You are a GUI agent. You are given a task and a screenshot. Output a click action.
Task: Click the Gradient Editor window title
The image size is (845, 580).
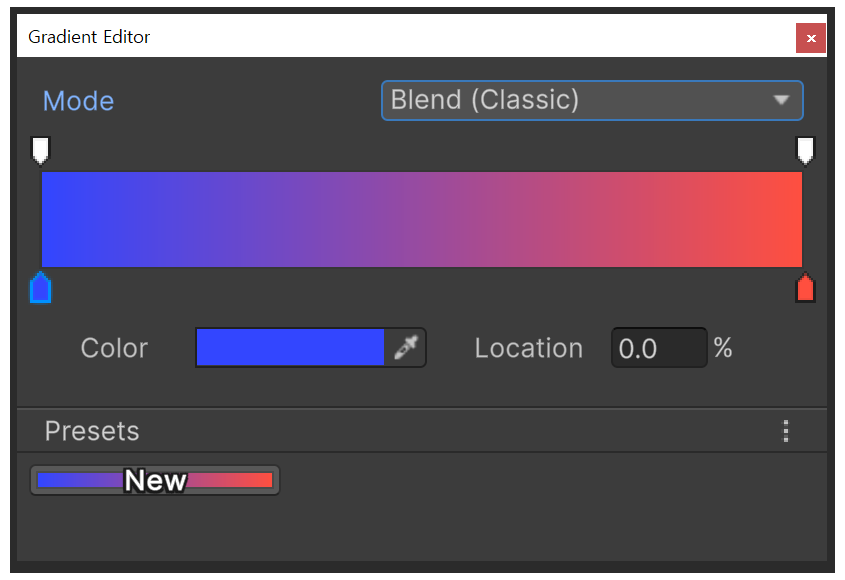point(89,37)
